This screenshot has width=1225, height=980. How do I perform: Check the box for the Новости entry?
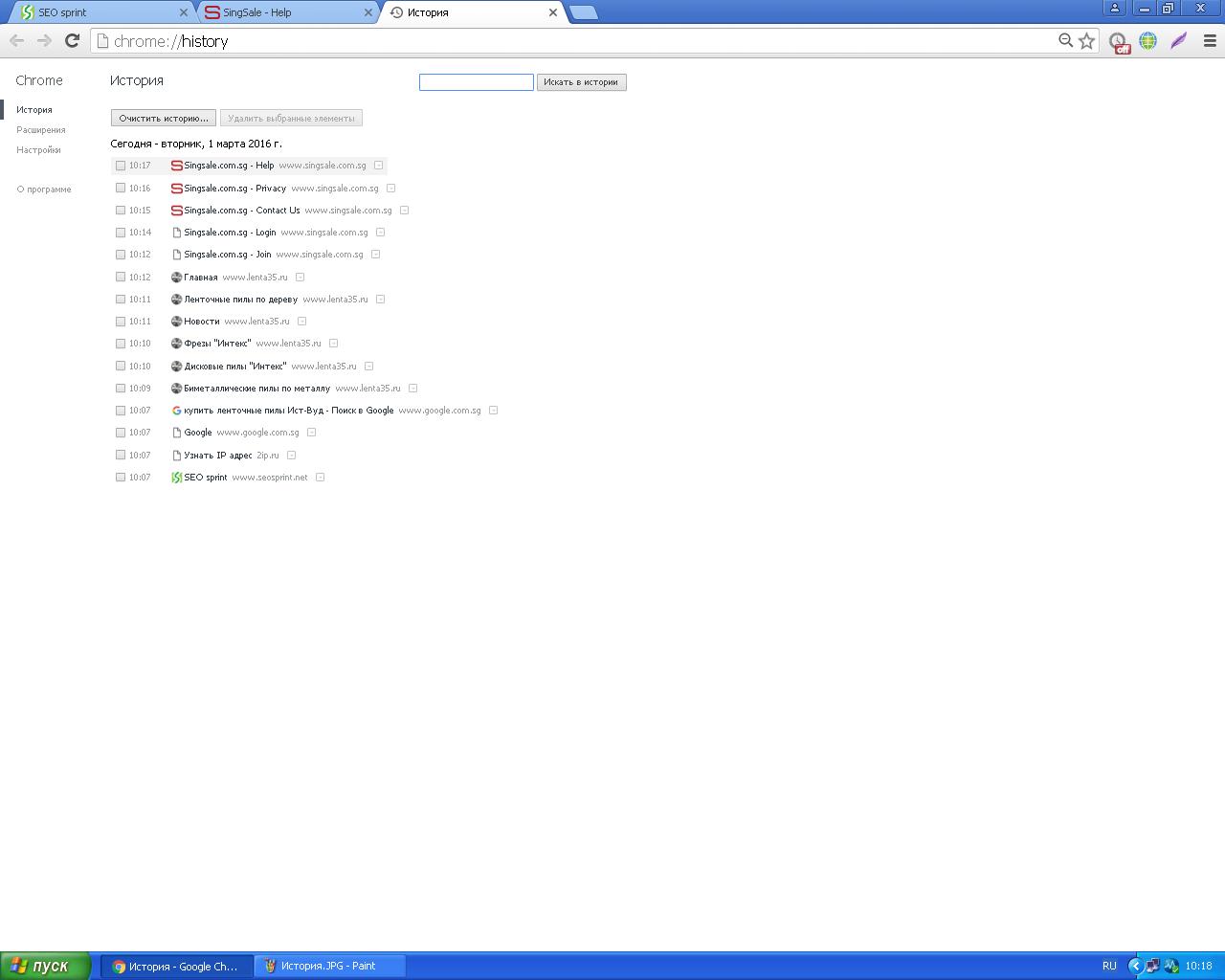tap(121, 322)
